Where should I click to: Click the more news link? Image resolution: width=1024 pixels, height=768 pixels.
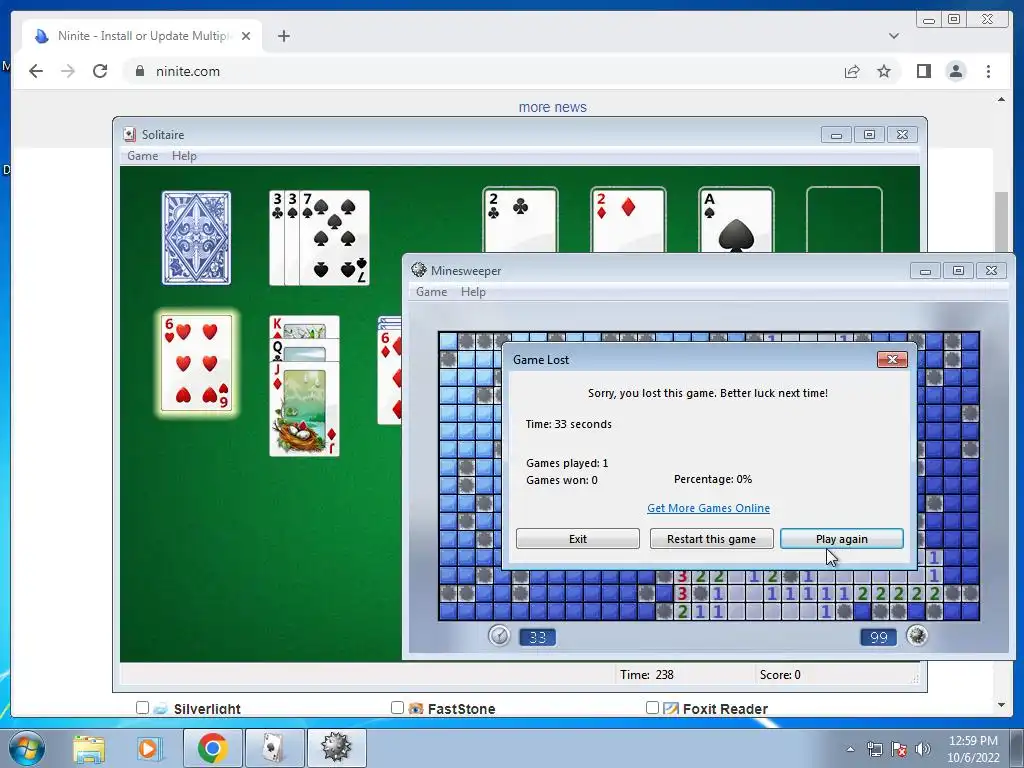[x=552, y=107]
